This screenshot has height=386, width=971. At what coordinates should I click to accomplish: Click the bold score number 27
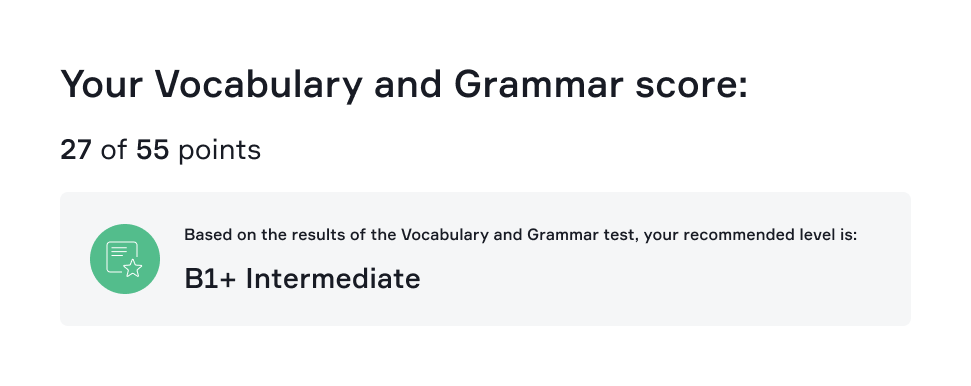(76, 150)
